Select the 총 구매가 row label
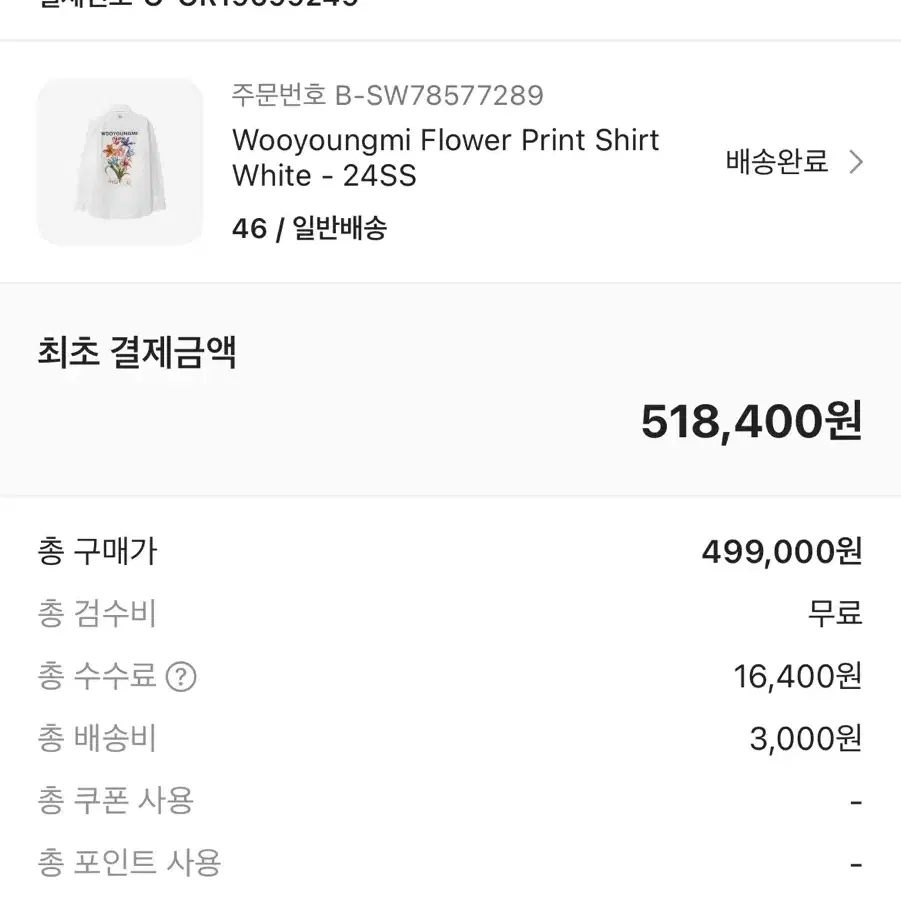 pos(97,552)
